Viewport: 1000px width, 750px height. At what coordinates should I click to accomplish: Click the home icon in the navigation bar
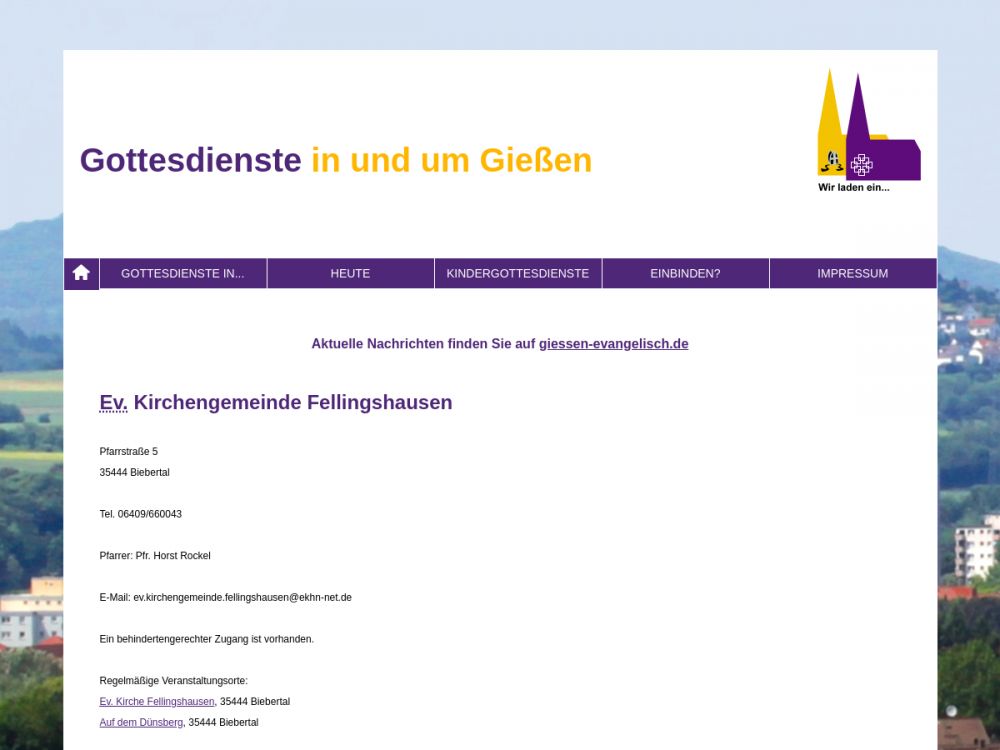point(81,273)
